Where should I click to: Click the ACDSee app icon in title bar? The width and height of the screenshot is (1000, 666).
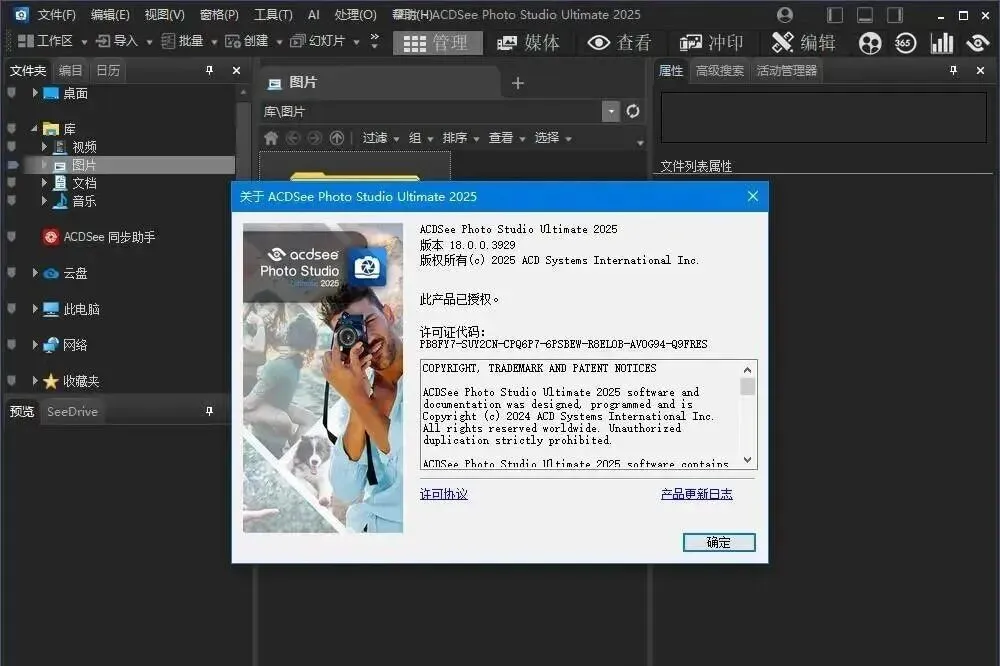[21, 14]
